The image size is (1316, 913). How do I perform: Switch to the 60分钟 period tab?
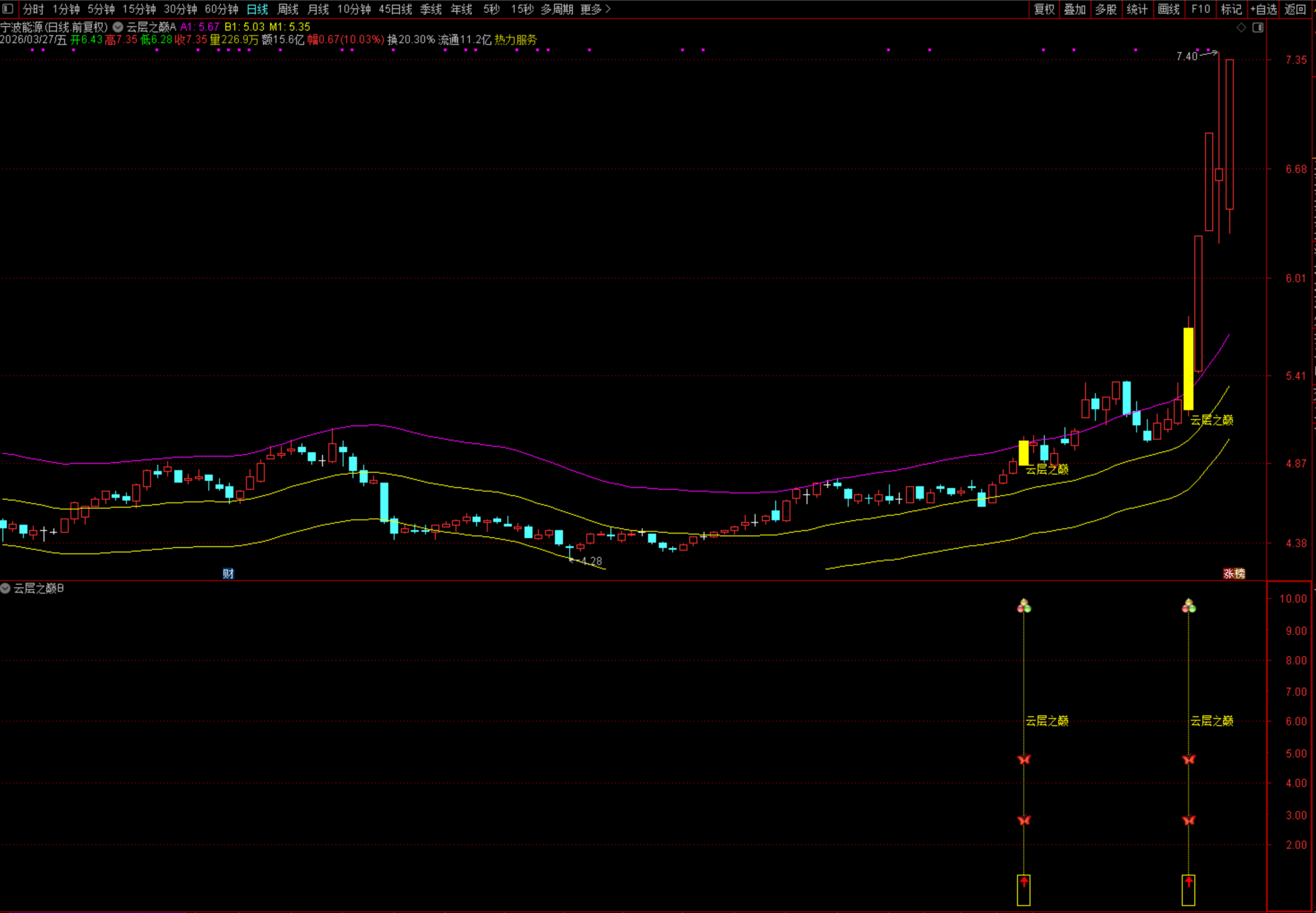221,9
